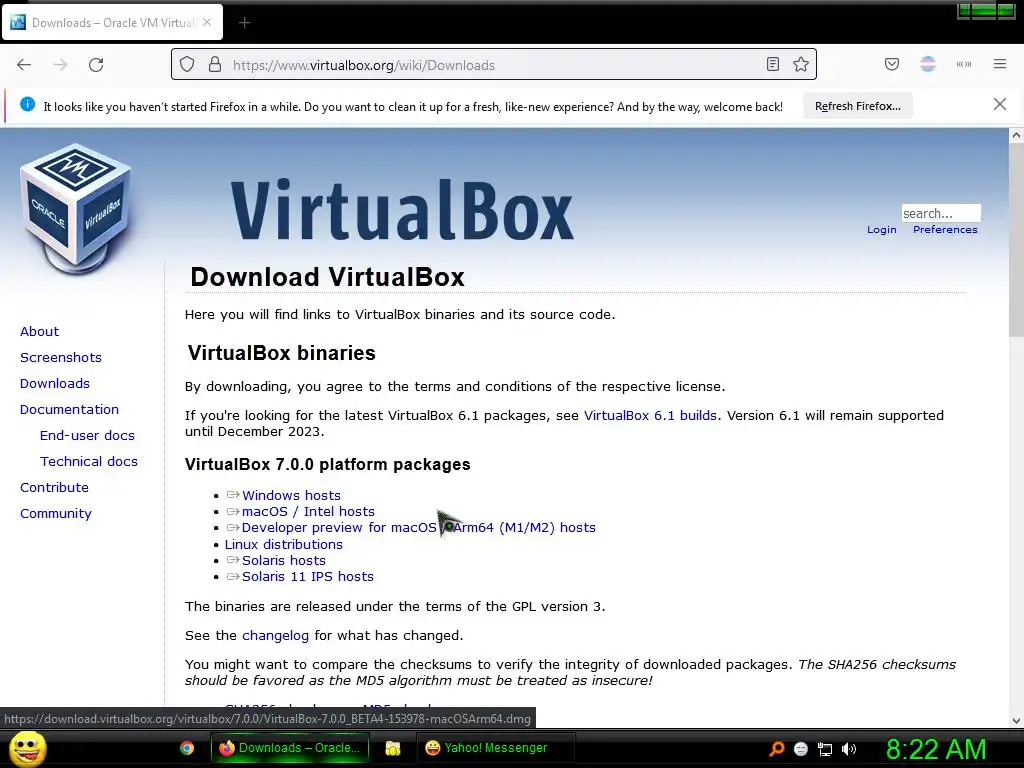
Task: Switch to the Downloads – Oracle taskbar window
Action: point(289,748)
